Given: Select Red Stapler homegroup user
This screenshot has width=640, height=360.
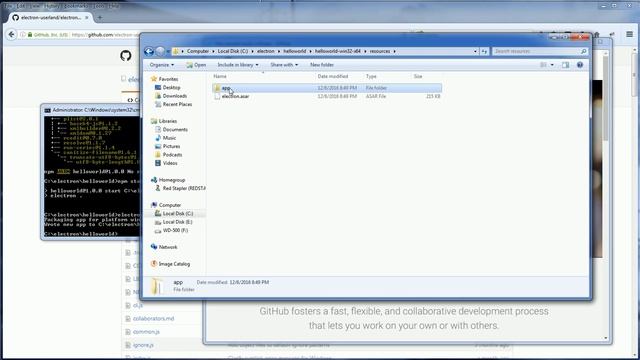Looking at the screenshot, I should 183,188.
